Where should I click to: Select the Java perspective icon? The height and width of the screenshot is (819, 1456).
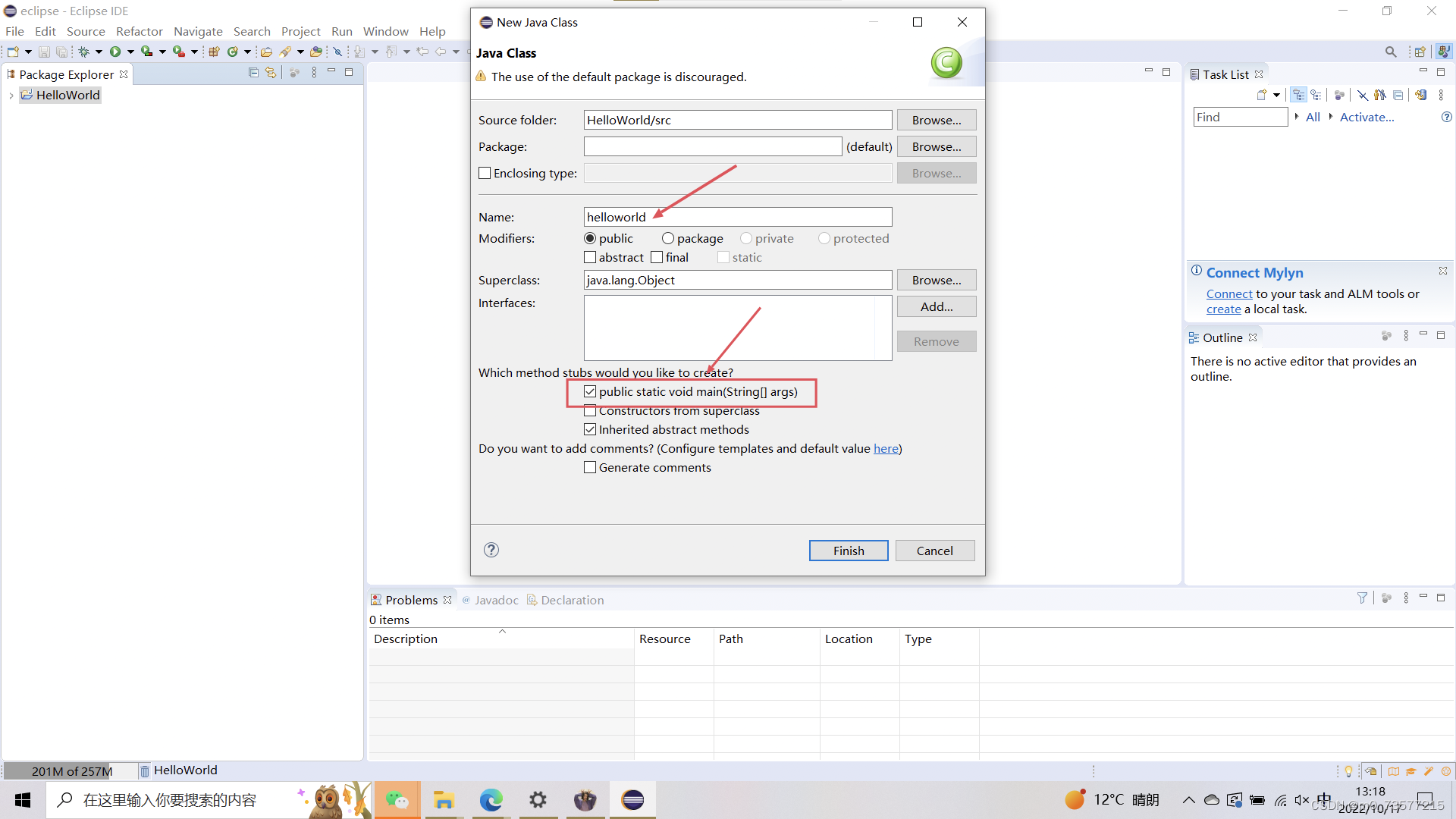[1444, 52]
